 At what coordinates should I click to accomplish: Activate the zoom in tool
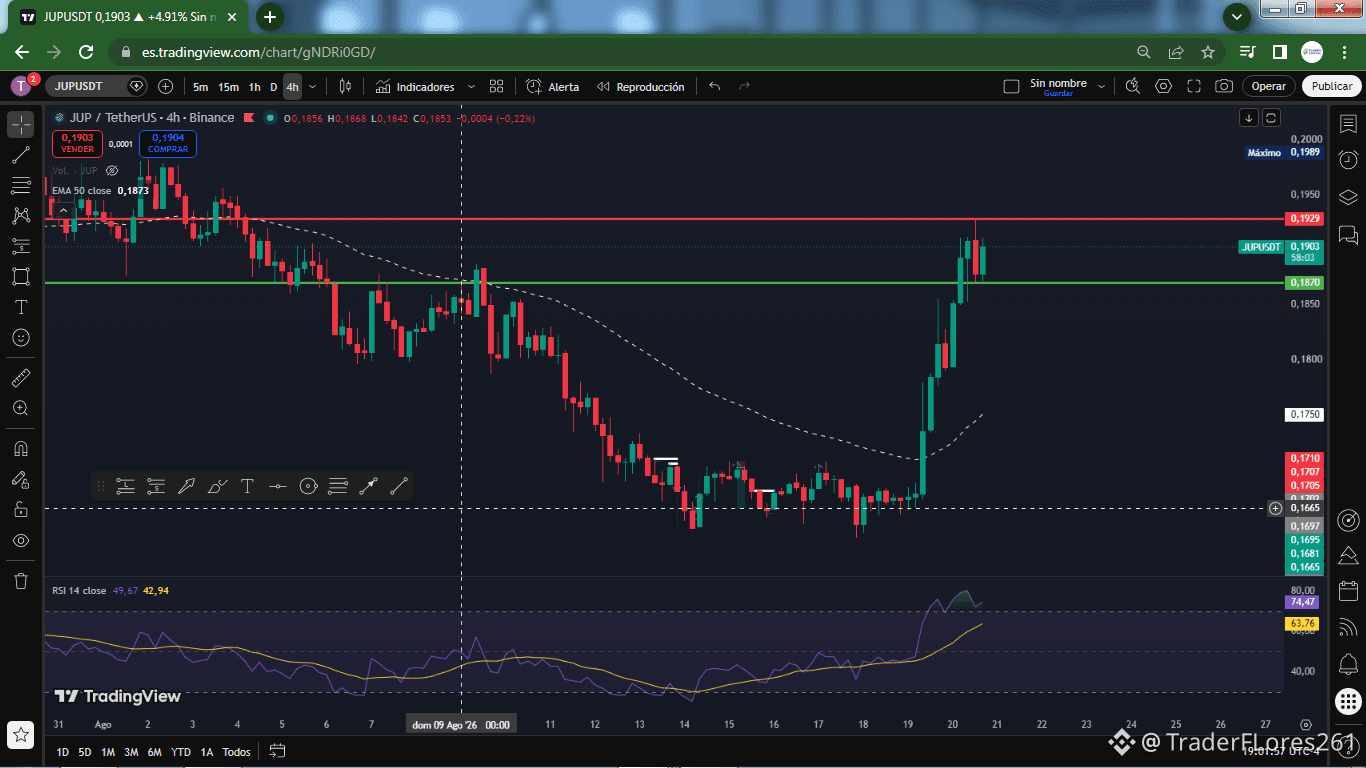(20, 408)
